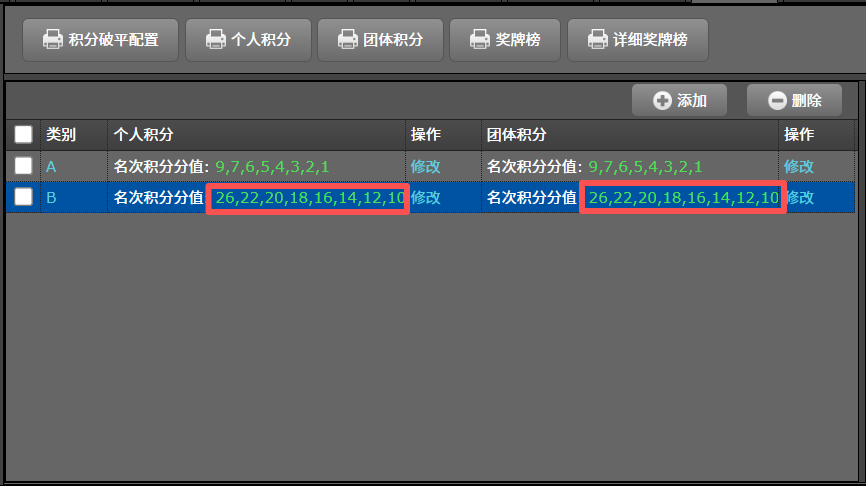Click 修改 for row B 个人积分

click(425, 197)
